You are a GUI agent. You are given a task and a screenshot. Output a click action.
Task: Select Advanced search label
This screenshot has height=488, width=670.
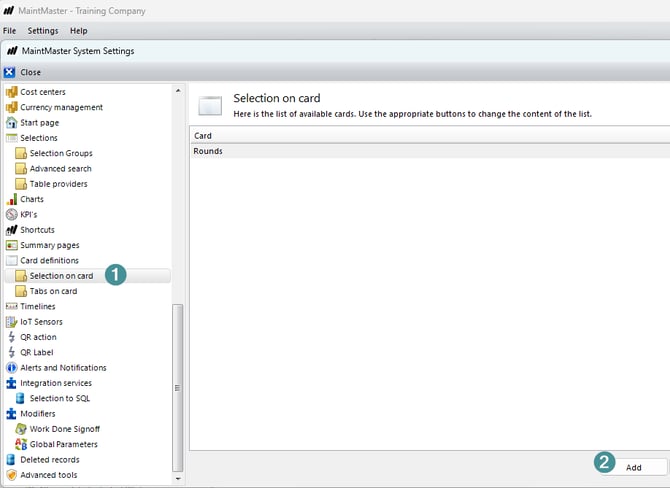point(61,168)
